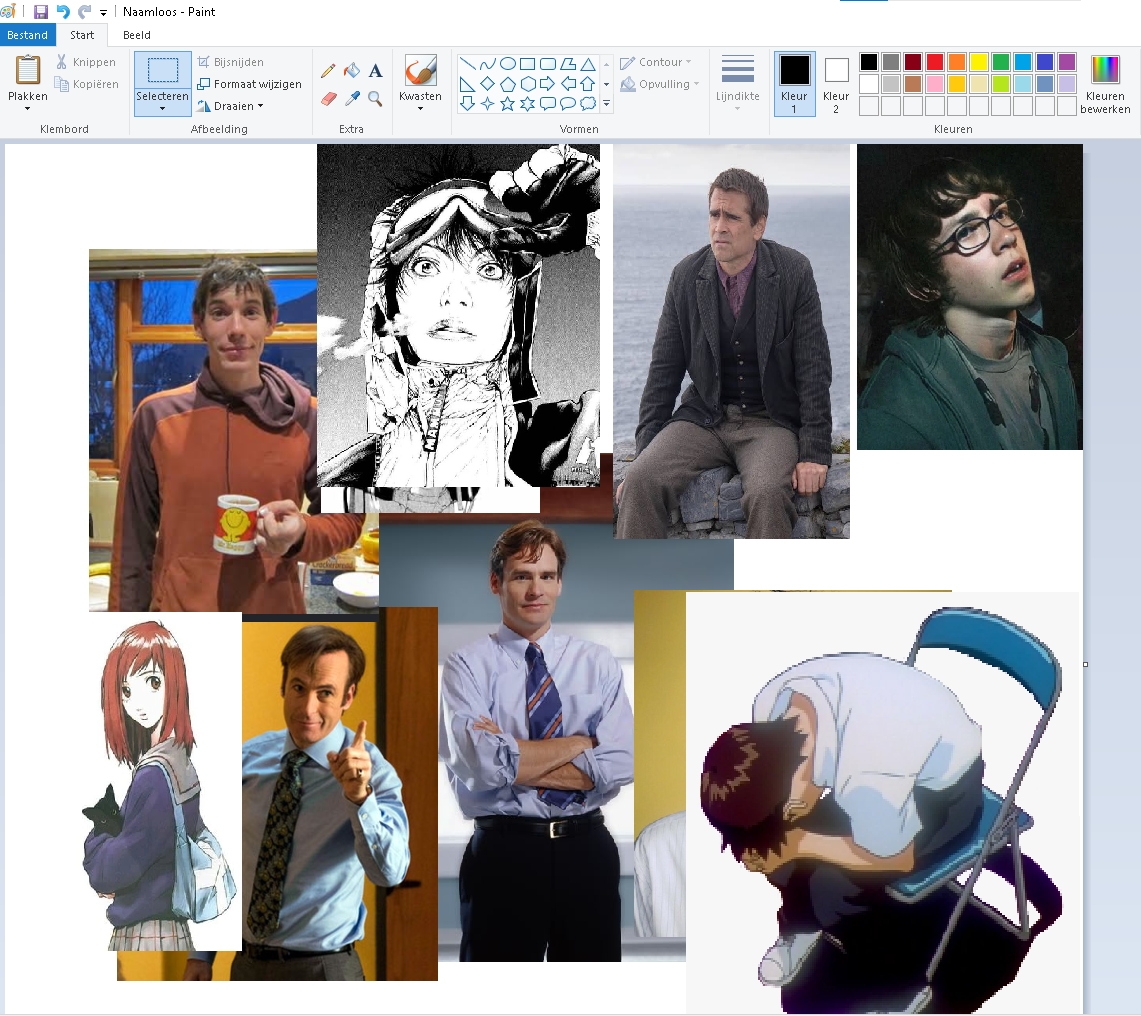Image resolution: width=1141 pixels, height=1016 pixels.
Task: Click the Plakken clipboard icon
Action: coord(28,70)
